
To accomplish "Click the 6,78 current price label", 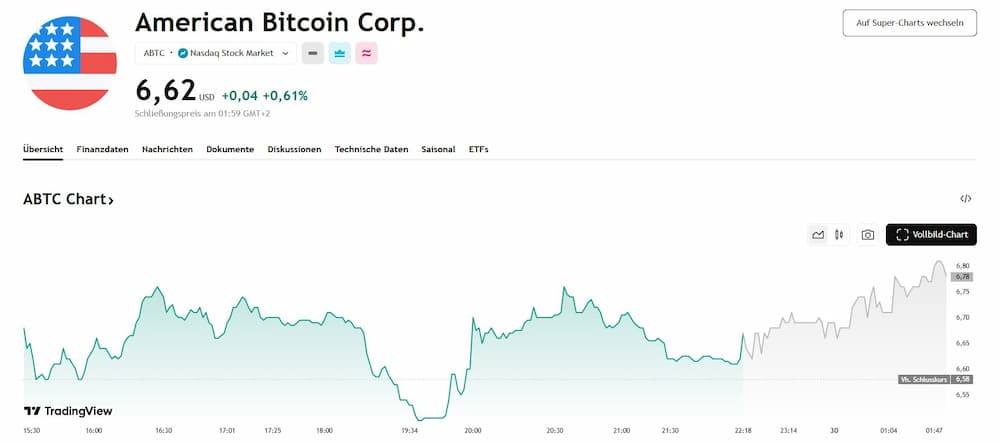I will click(964, 276).
